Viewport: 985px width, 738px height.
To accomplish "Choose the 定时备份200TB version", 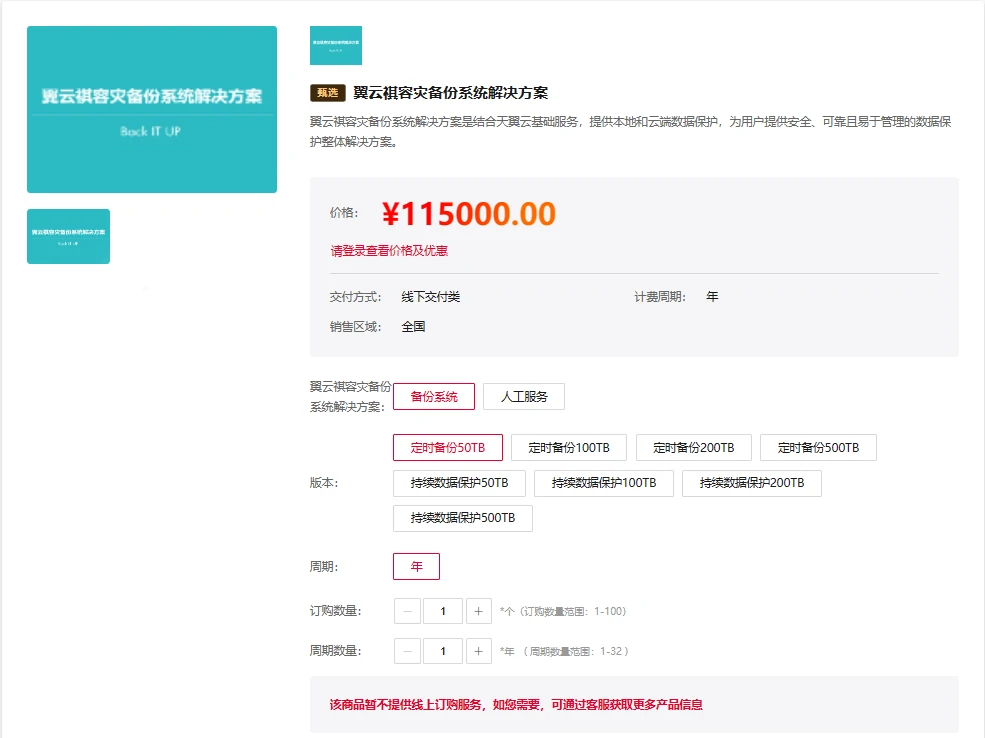I will (692, 447).
